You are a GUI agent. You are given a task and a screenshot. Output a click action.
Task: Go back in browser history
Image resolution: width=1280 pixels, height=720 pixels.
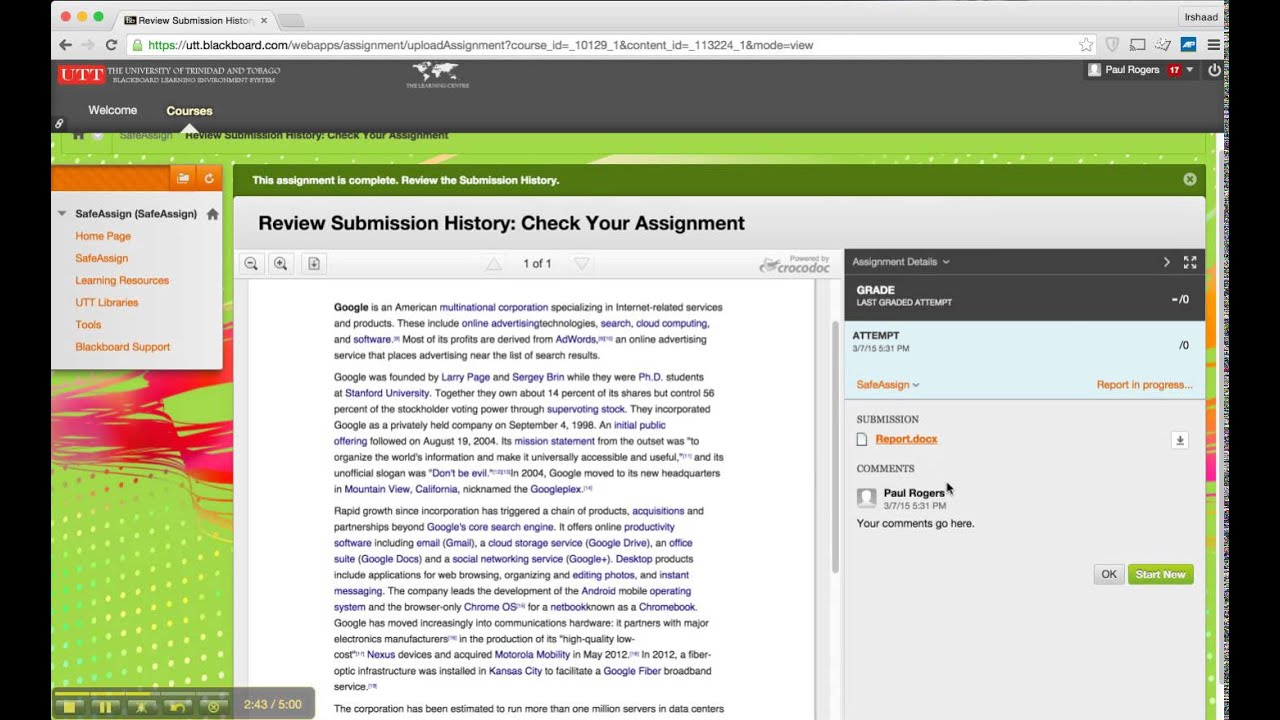coord(65,45)
